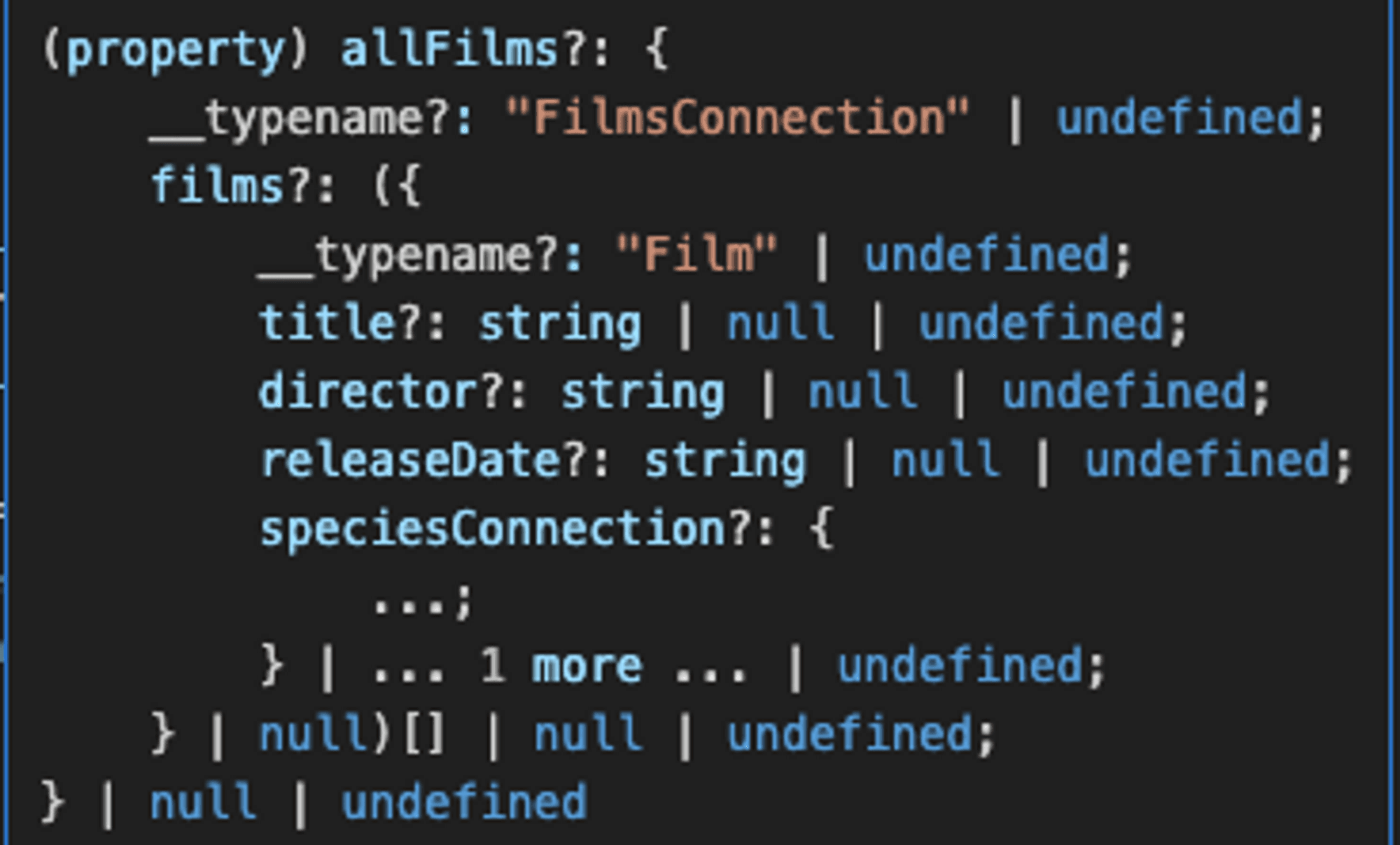
Task: Click the null type on releaseDate line
Action: 945,461
